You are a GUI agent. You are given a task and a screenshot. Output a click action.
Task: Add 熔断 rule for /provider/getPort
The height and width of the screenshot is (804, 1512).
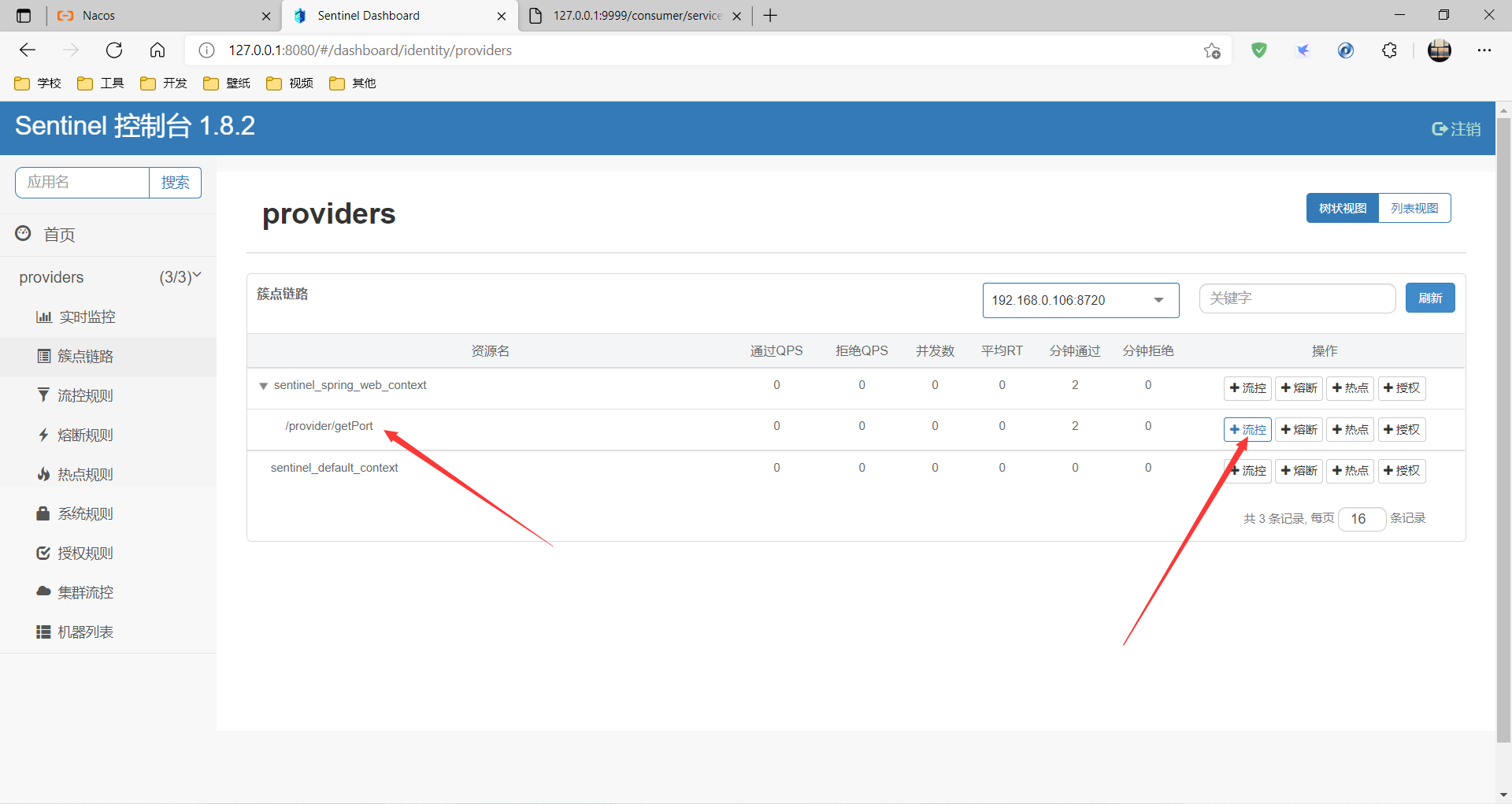click(1299, 430)
